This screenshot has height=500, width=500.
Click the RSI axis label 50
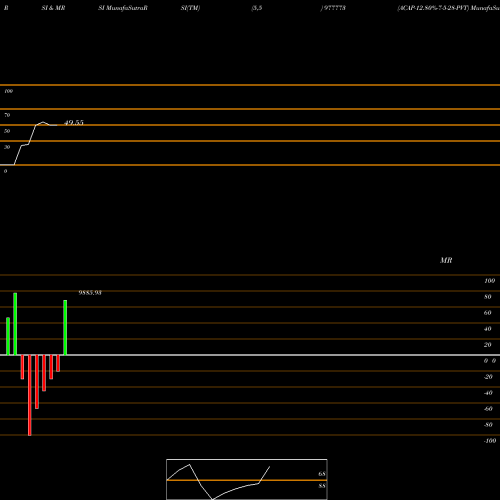point(7,131)
